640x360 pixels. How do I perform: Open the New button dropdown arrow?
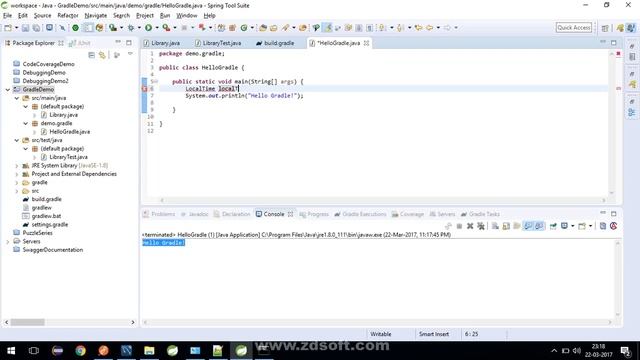pos(16,28)
